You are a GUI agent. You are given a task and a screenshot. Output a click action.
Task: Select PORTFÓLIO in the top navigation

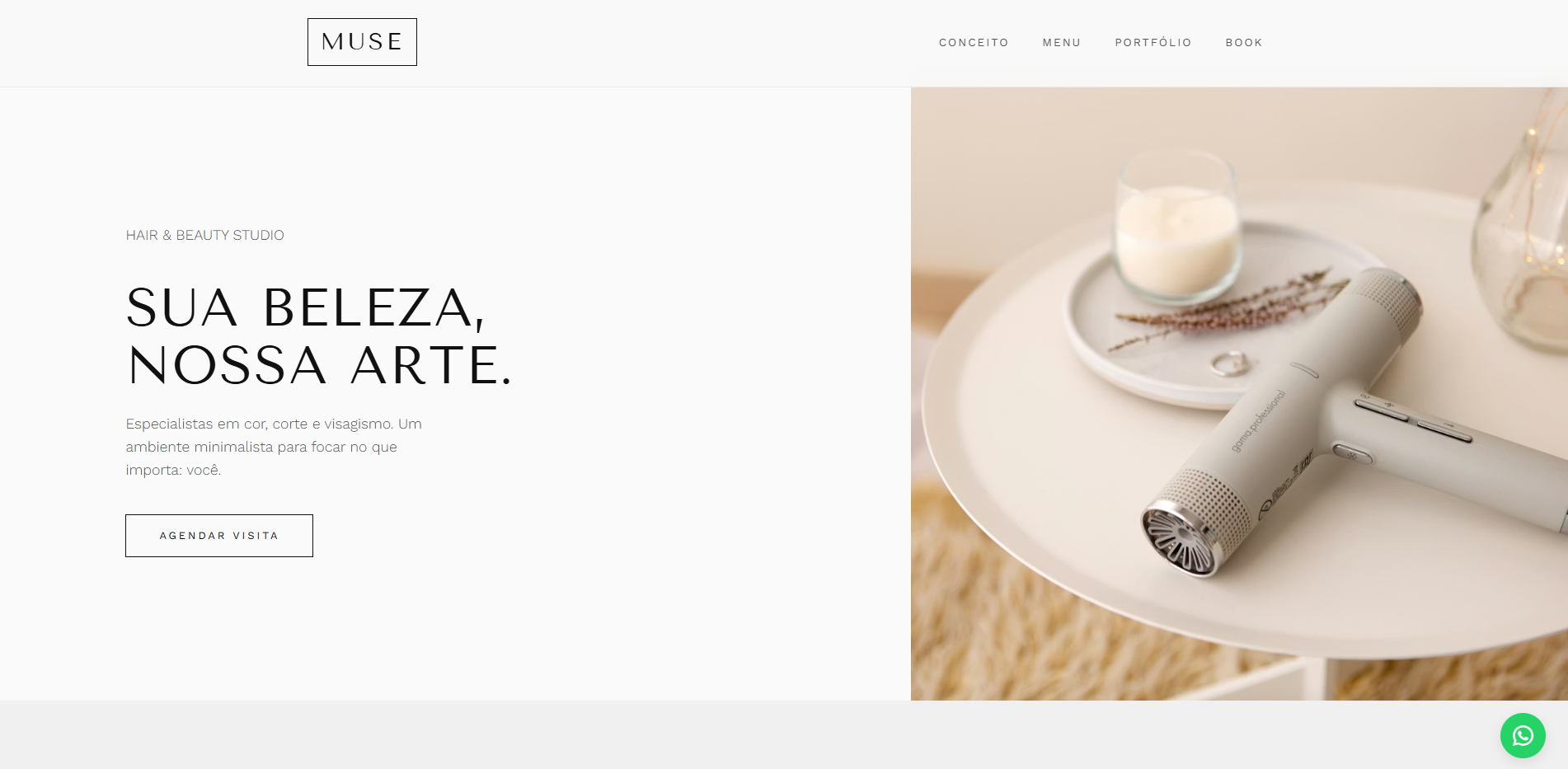[1153, 43]
